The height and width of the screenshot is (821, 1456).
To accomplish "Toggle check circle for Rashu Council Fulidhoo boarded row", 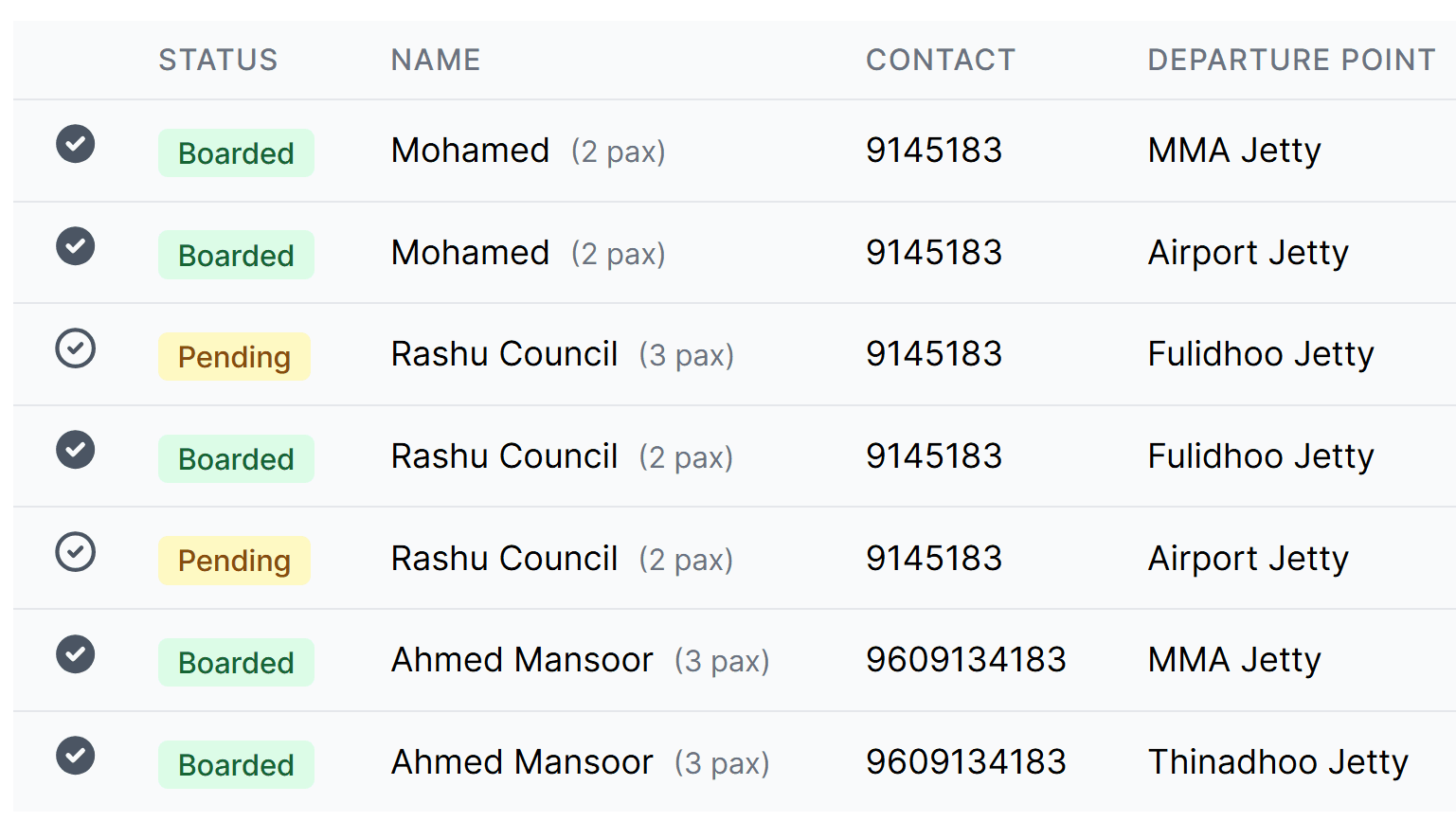I will tap(75, 450).
